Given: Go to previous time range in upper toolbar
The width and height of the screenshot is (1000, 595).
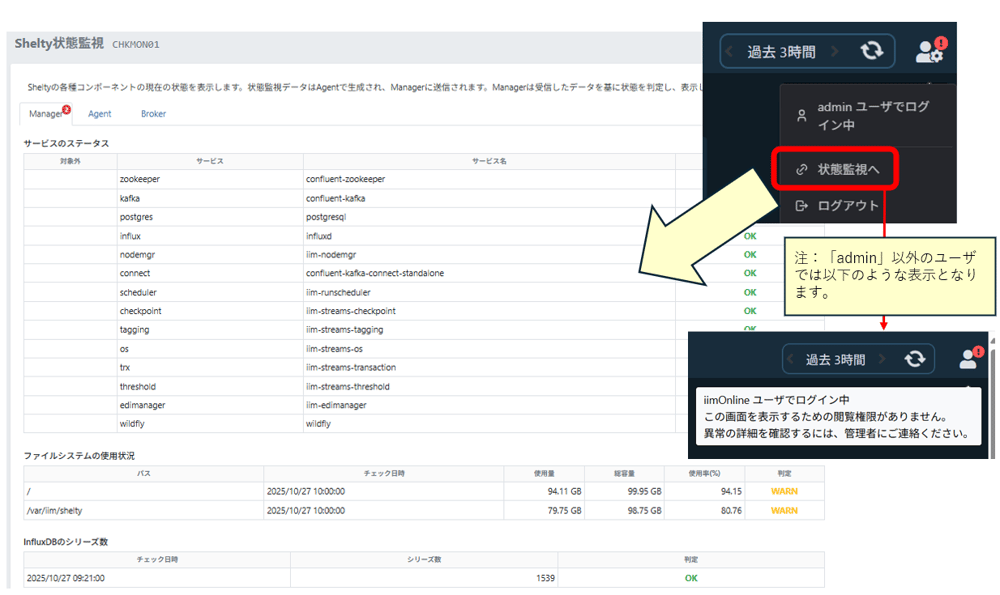Looking at the screenshot, I should click(x=731, y=51).
